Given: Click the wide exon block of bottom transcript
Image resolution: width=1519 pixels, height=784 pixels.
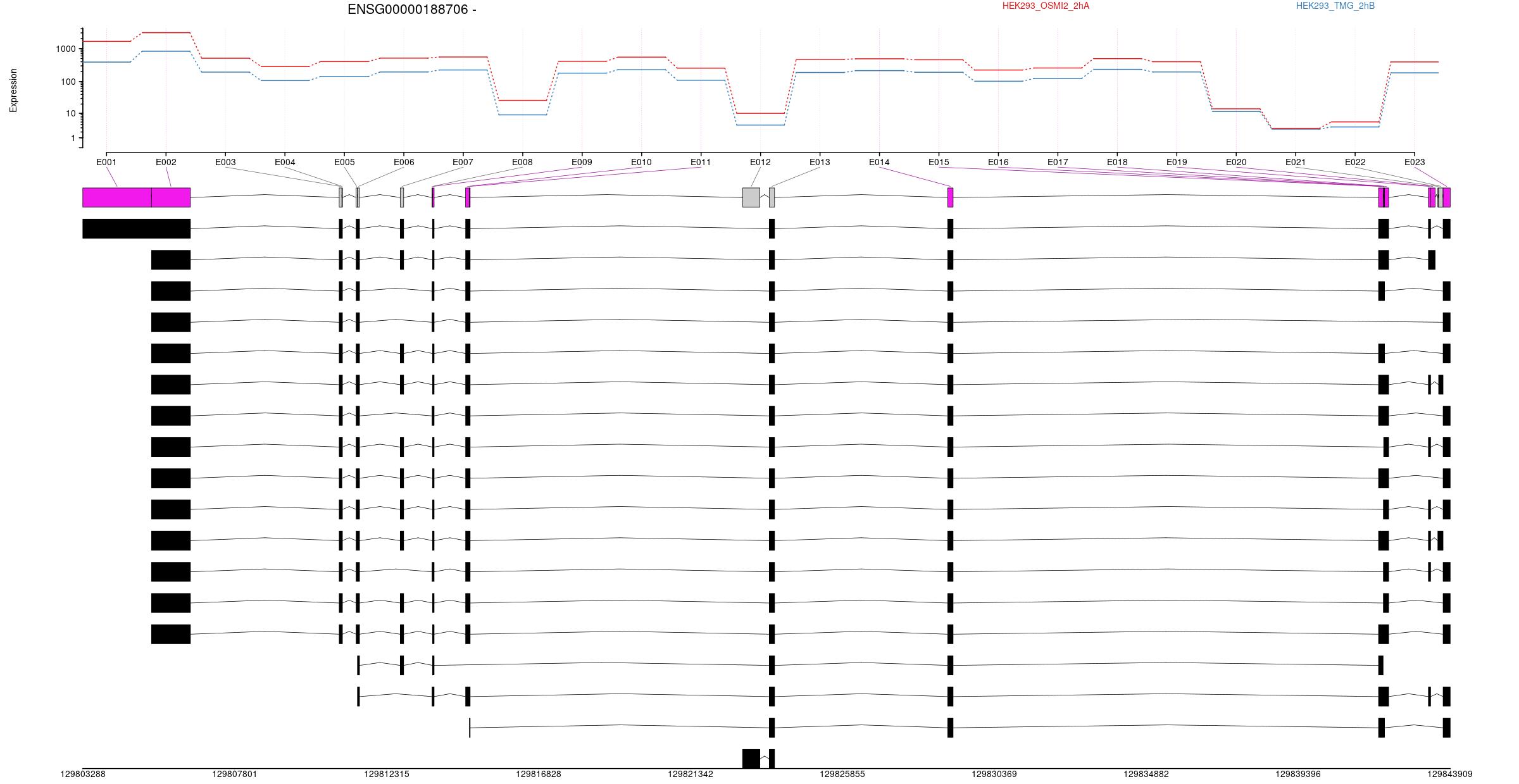Looking at the screenshot, I should [x=751, y=759].
